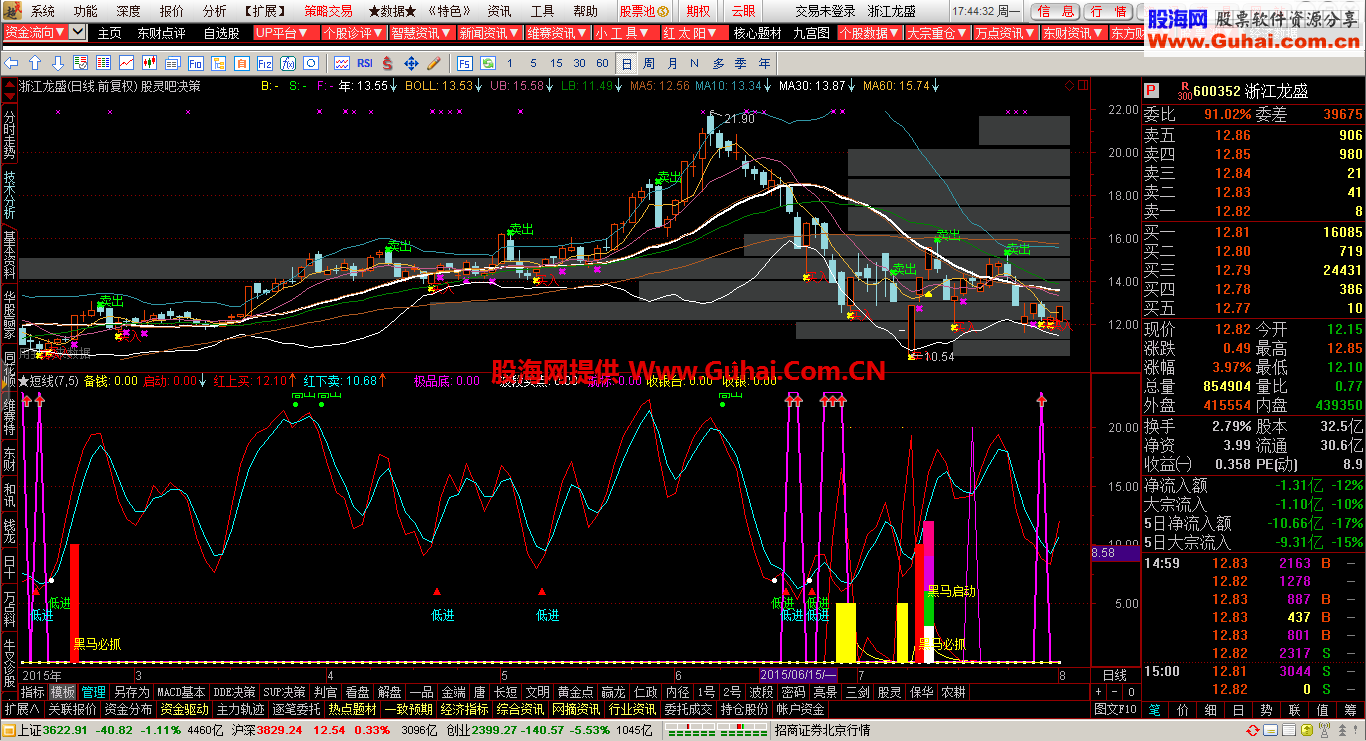1366x741 pixels.
Task: Open the 系统 menu
Action: coord(43,11)
